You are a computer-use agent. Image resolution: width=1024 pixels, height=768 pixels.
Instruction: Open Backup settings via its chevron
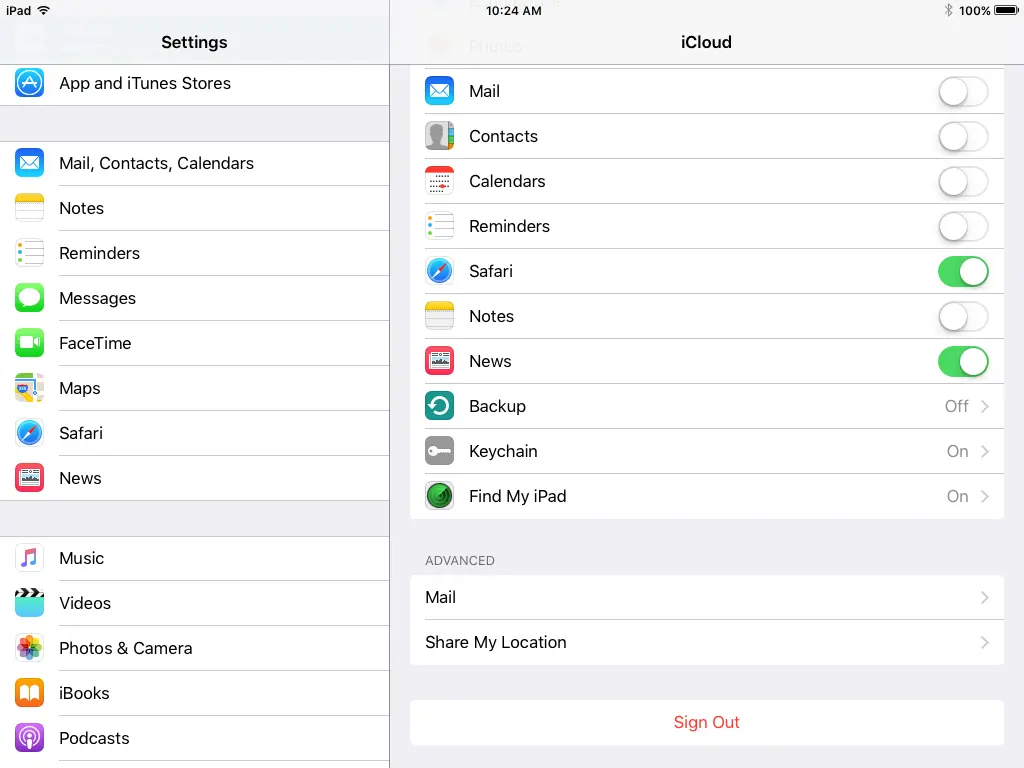pyautogui.click(x=985, y=406)
